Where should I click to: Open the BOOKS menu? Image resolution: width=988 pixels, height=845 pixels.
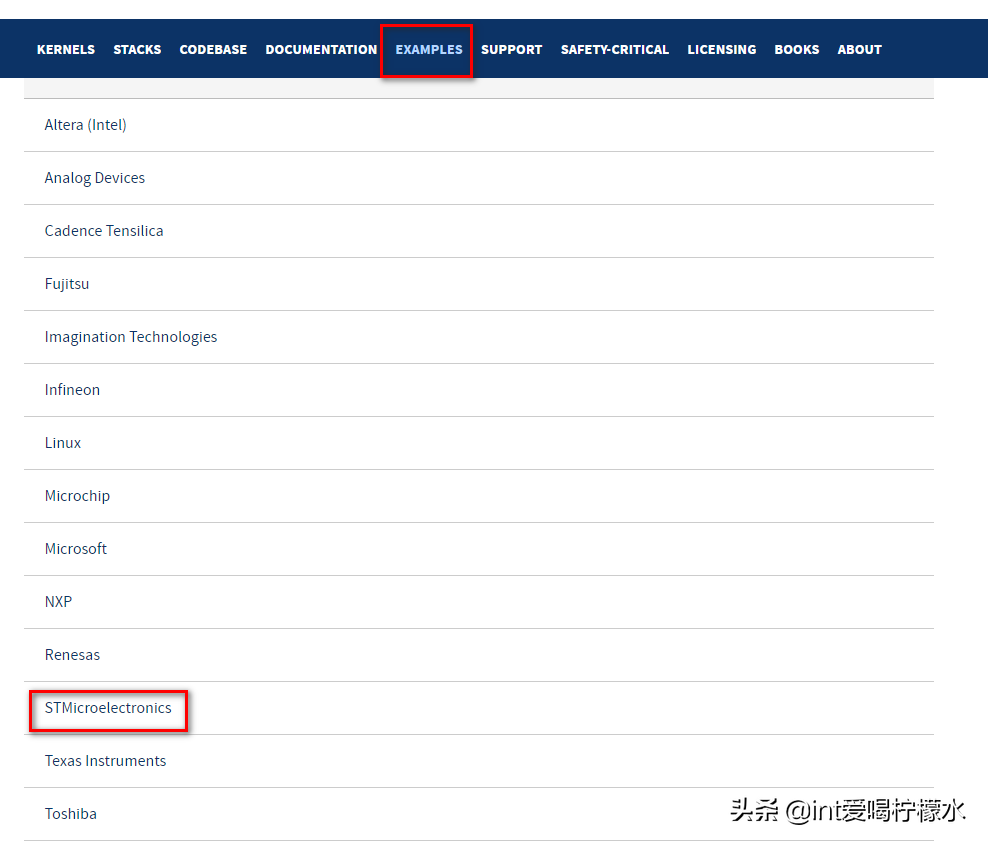click(796, 49)
